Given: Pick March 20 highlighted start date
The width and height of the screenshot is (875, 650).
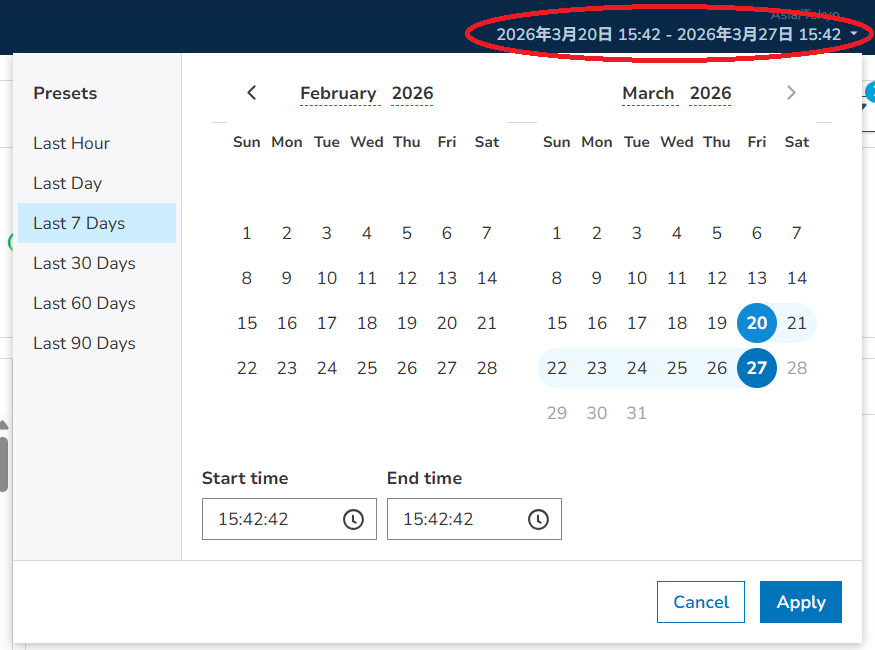Looking at the screenshot, I should [757, 323].
